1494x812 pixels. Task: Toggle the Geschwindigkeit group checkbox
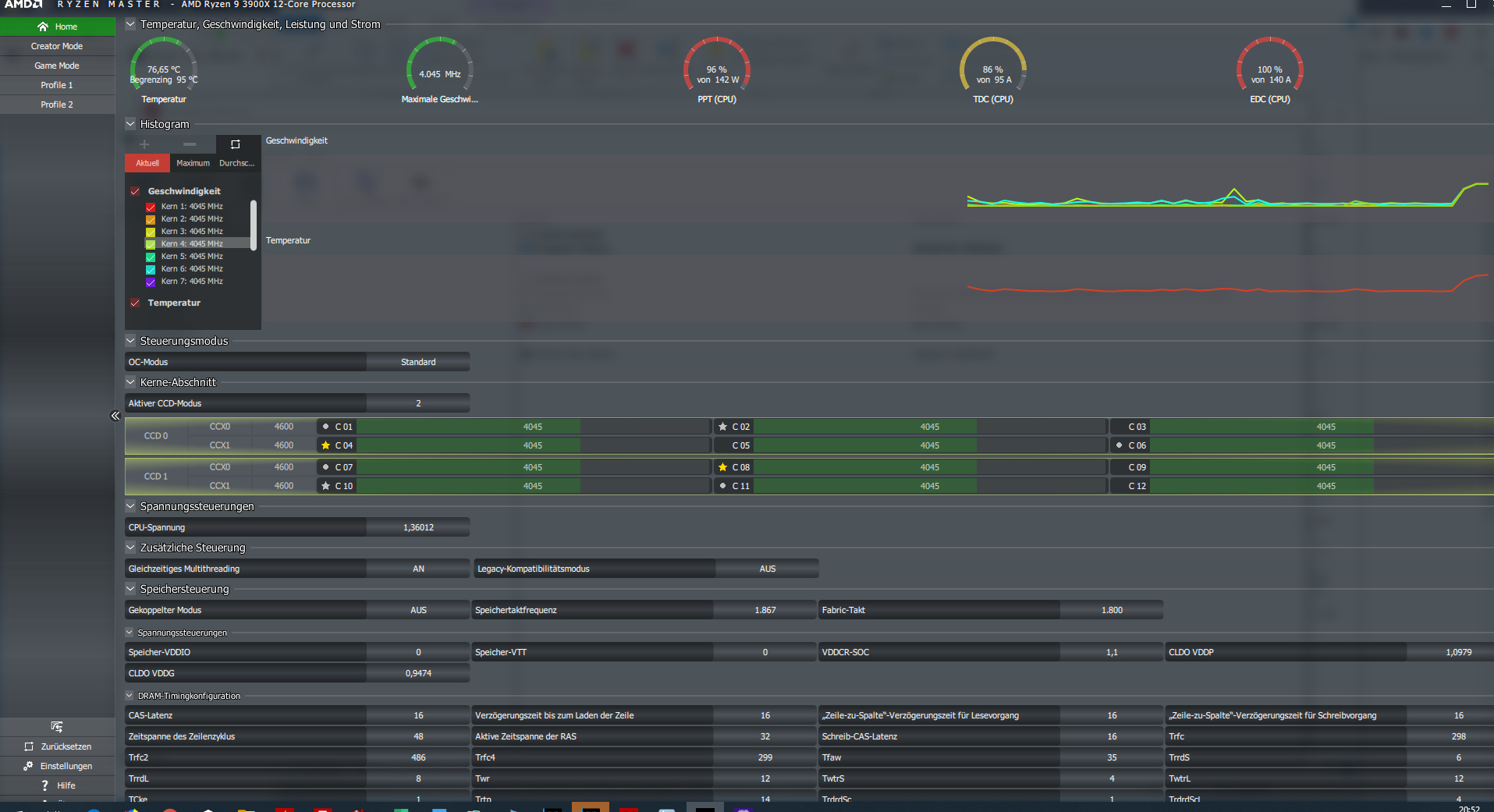(x=135, y=191)
